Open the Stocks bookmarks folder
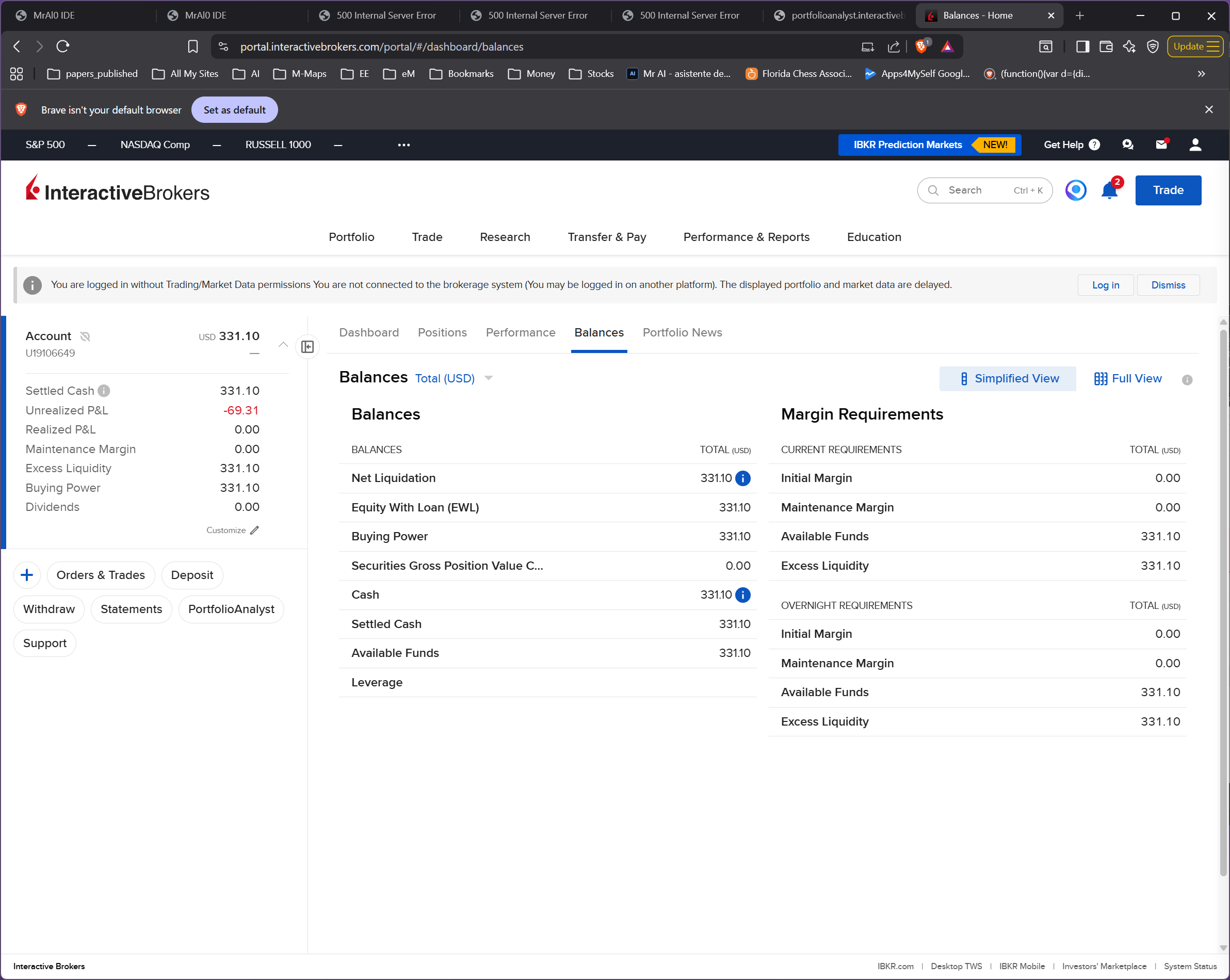The width and height of the screenshot is (1230, 980). tap(592, 74)
